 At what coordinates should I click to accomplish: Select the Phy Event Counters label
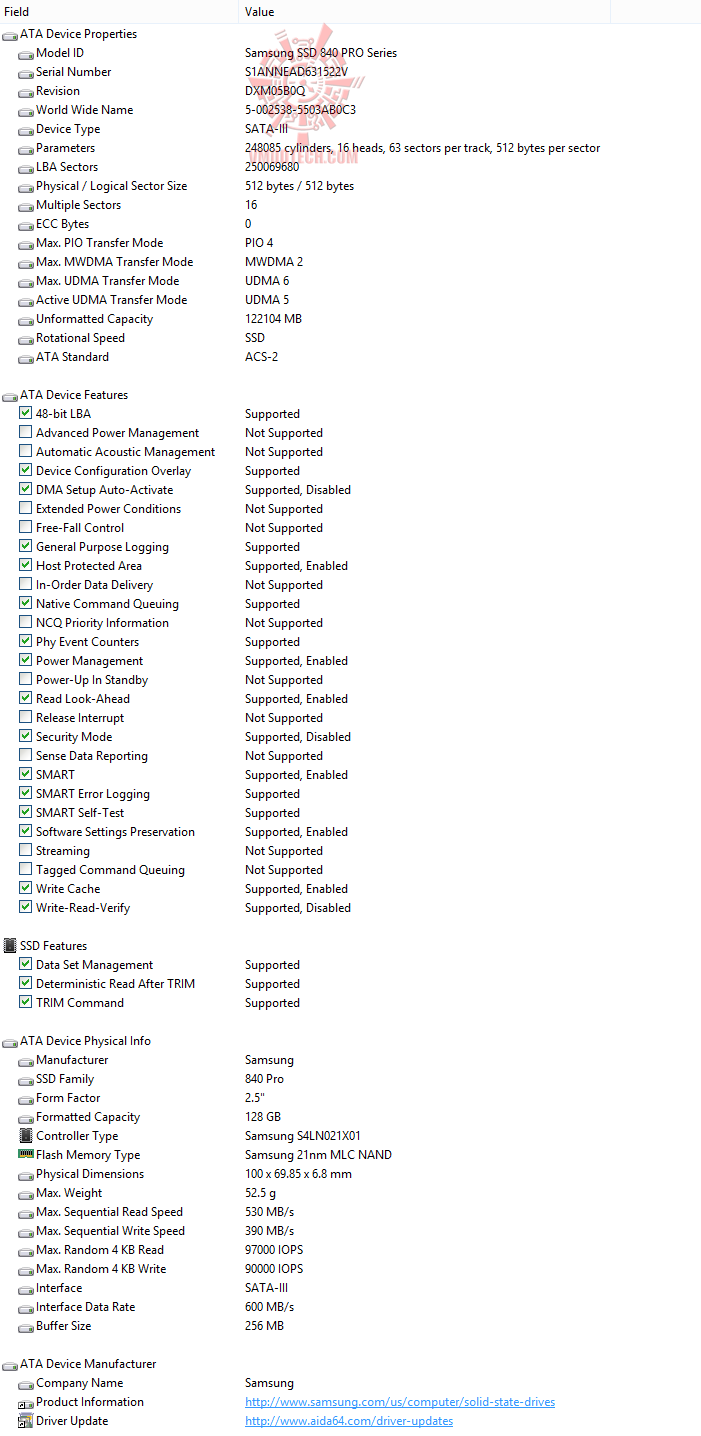pos(87,642)
